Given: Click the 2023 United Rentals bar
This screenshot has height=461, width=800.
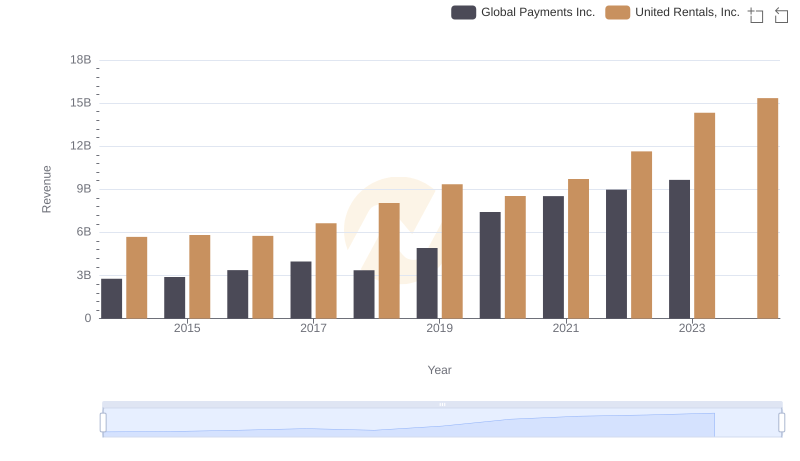Looking at the screenshot, I should (x=704, y=216).
